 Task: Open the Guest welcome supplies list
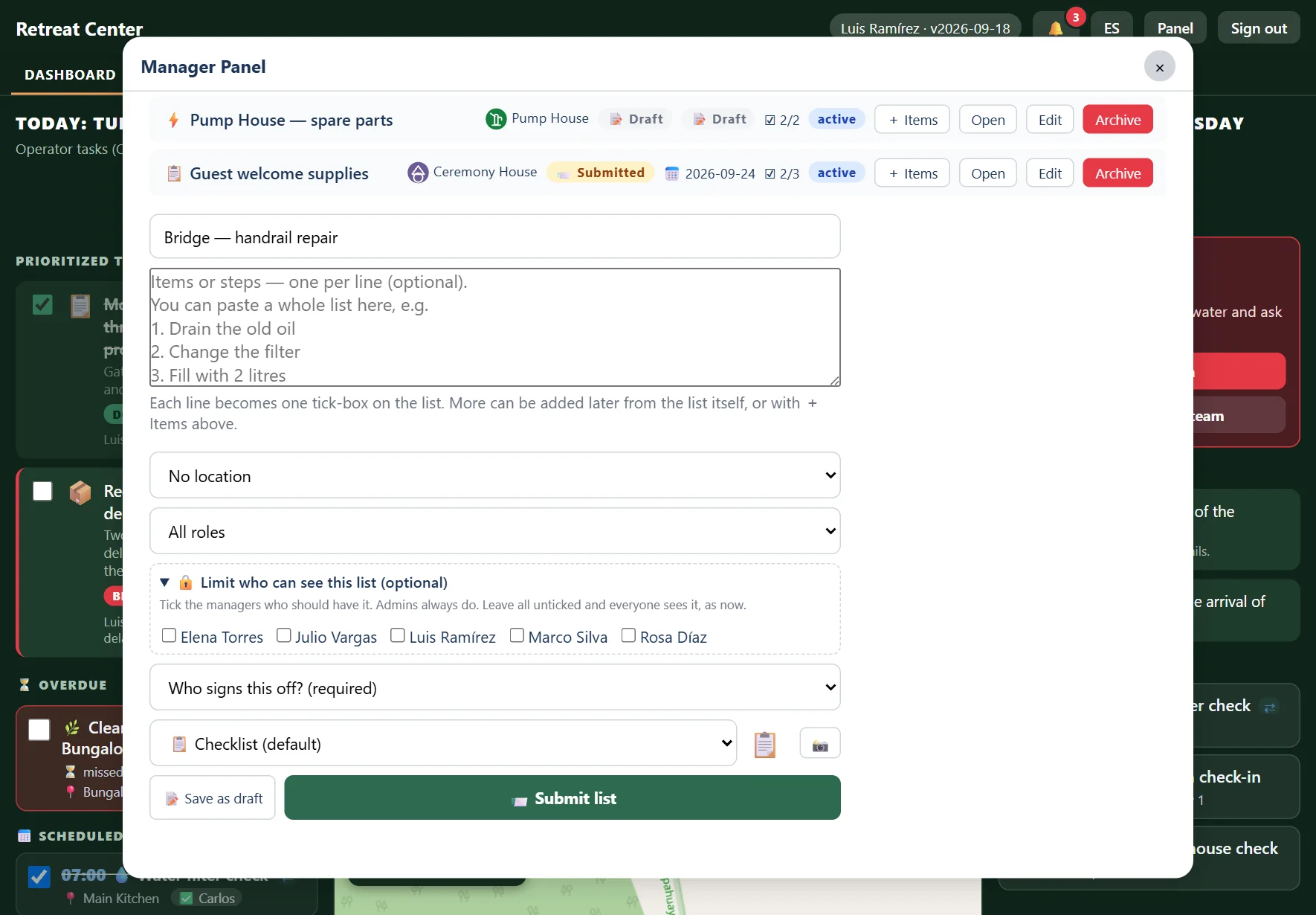tap(987, 173)
